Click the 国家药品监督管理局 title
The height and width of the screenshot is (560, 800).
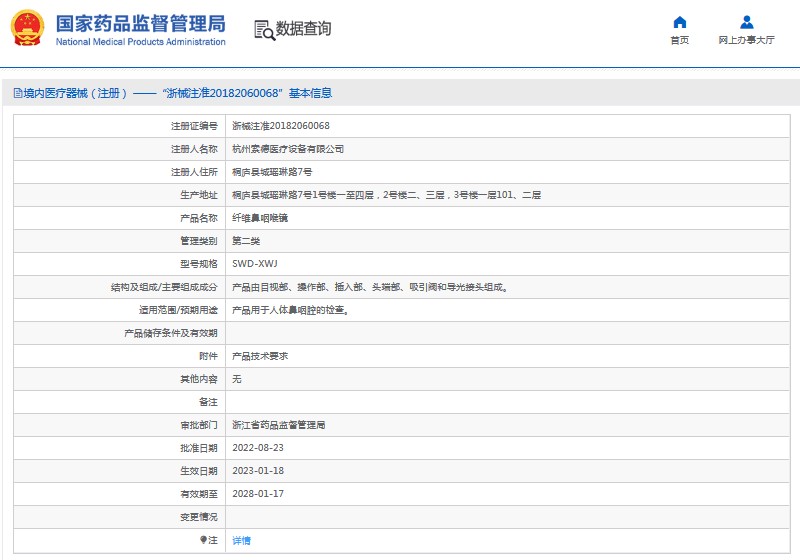pyautogui.click(x=140, y=24)
